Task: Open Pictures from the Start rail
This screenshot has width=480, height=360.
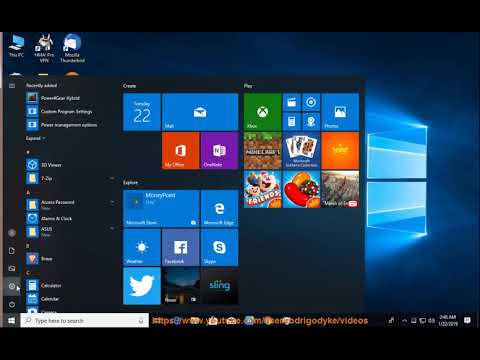Action: (x=12, y=268)
